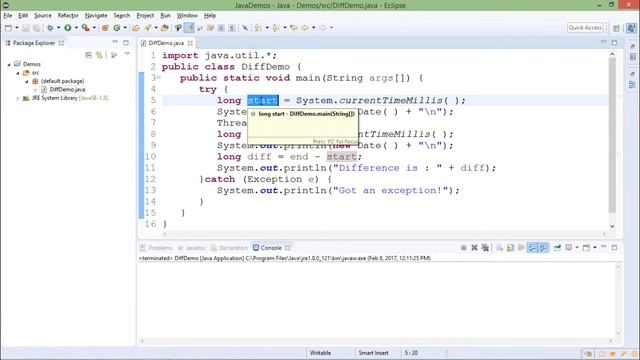Toggle Show Console on standard error change

click(544, 248)
